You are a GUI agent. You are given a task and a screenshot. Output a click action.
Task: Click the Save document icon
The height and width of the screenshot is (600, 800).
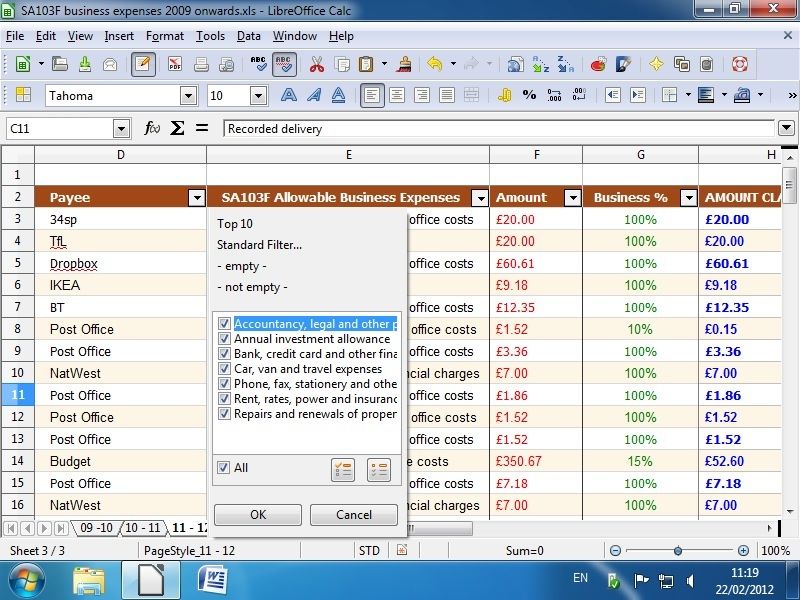pyautogui.click(x=85, y=64)
